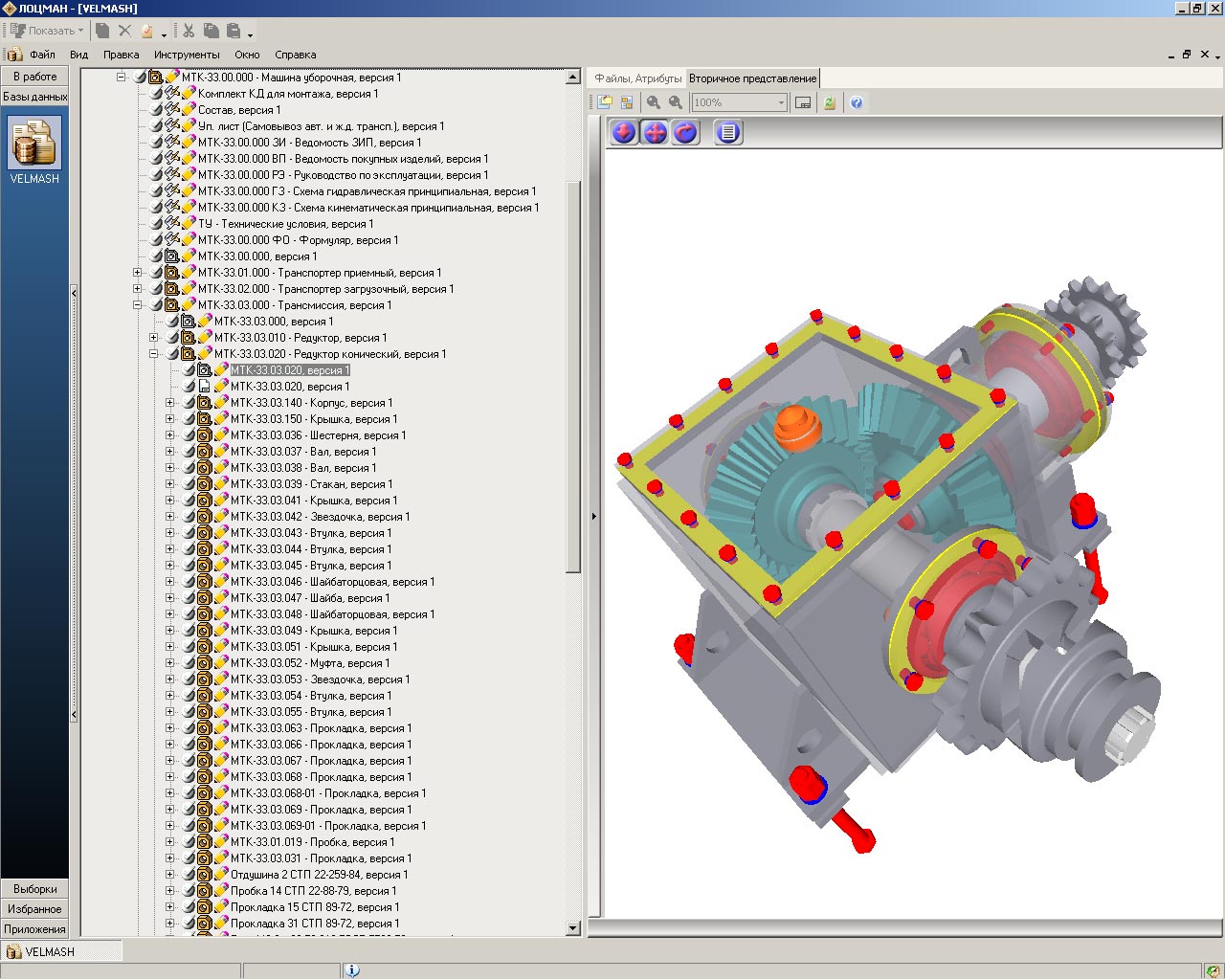The image size is (1225, 980).
Task: Click the Избранное sidebar button
Action: (x=34, y=909)
